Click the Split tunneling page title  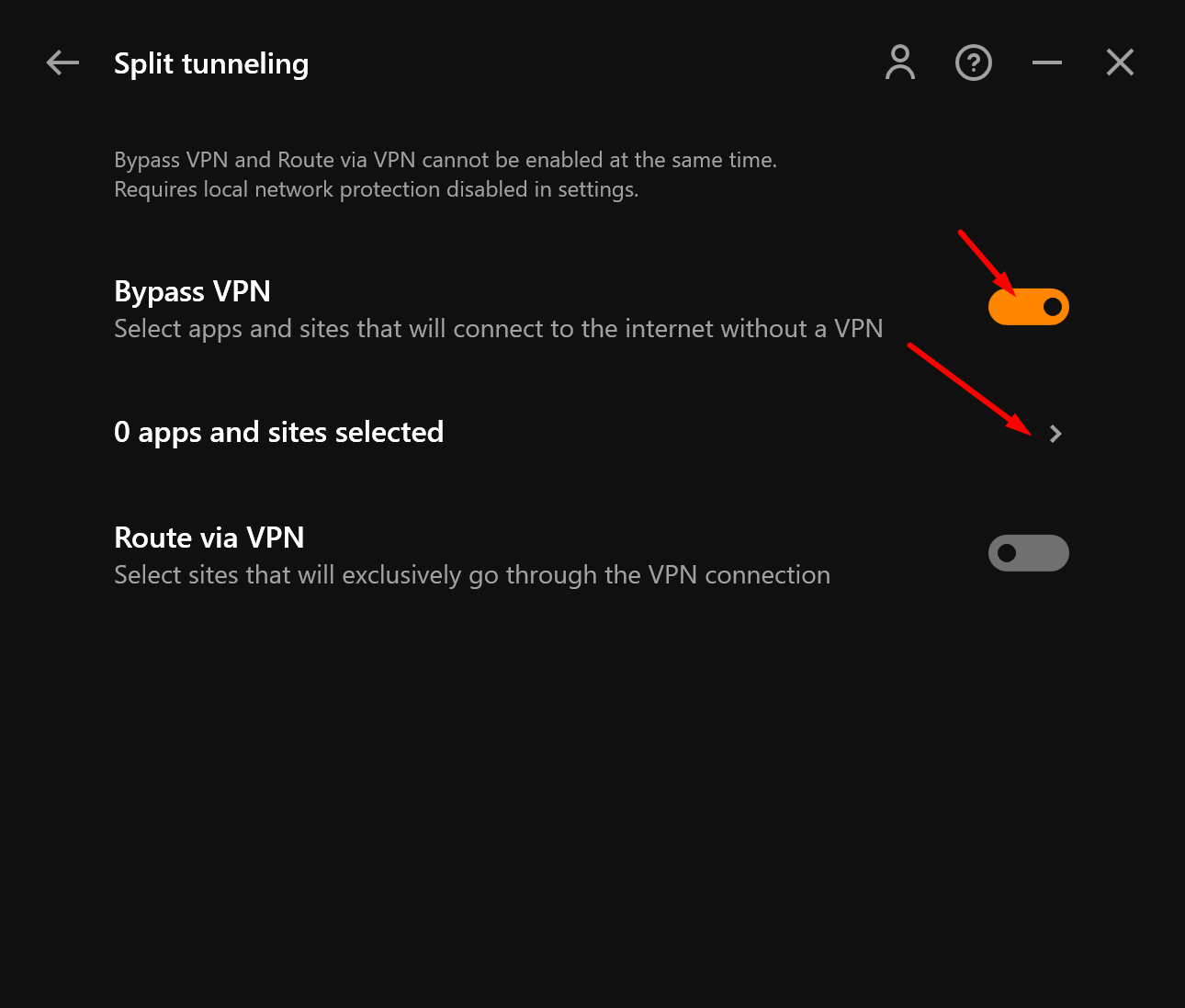(x=211, y=64)
